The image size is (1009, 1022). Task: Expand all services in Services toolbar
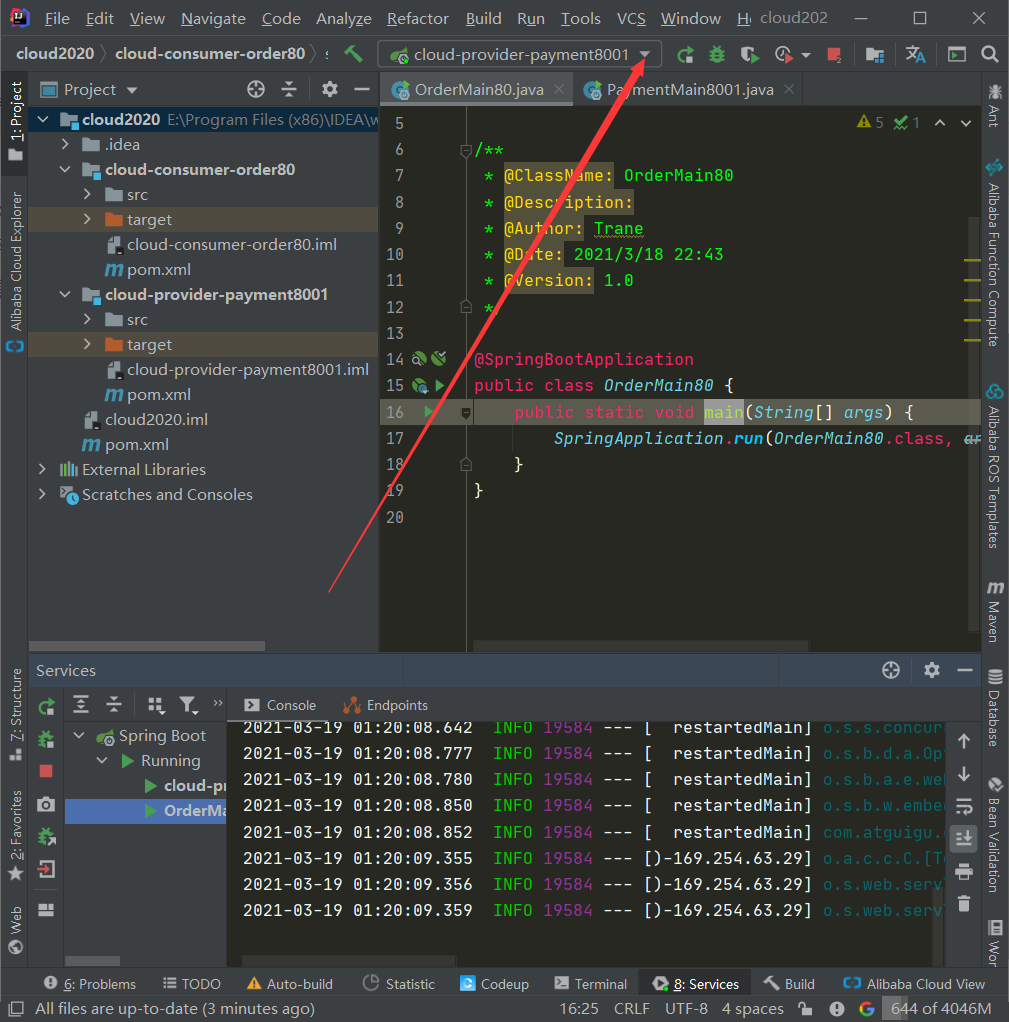point(81,705)
